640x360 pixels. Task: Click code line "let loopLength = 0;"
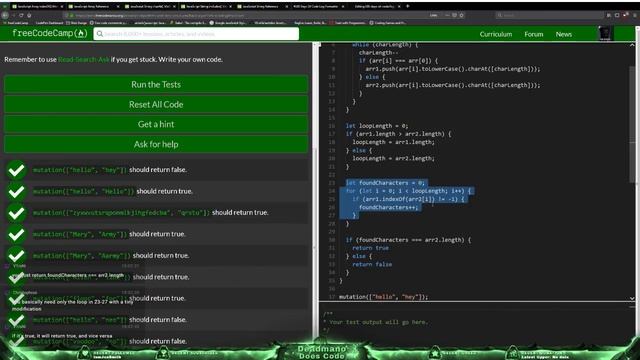[377, 126]
